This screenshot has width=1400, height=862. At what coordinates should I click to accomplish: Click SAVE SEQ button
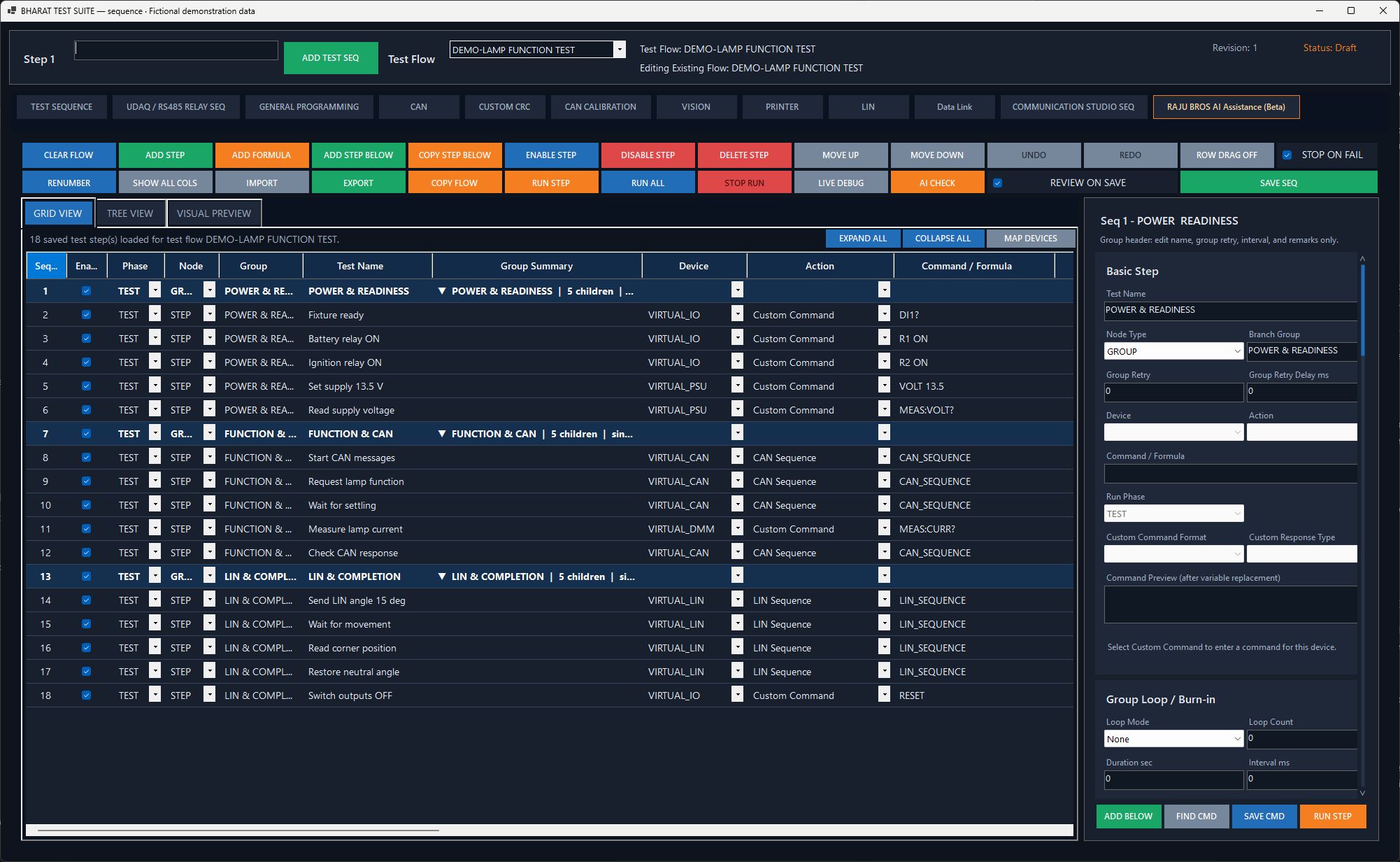(x=1278, y=183)
